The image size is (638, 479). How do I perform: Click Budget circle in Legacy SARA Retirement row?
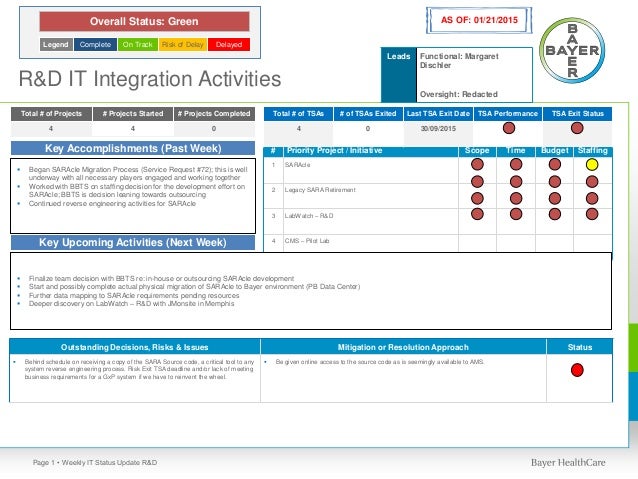(555, 198)
